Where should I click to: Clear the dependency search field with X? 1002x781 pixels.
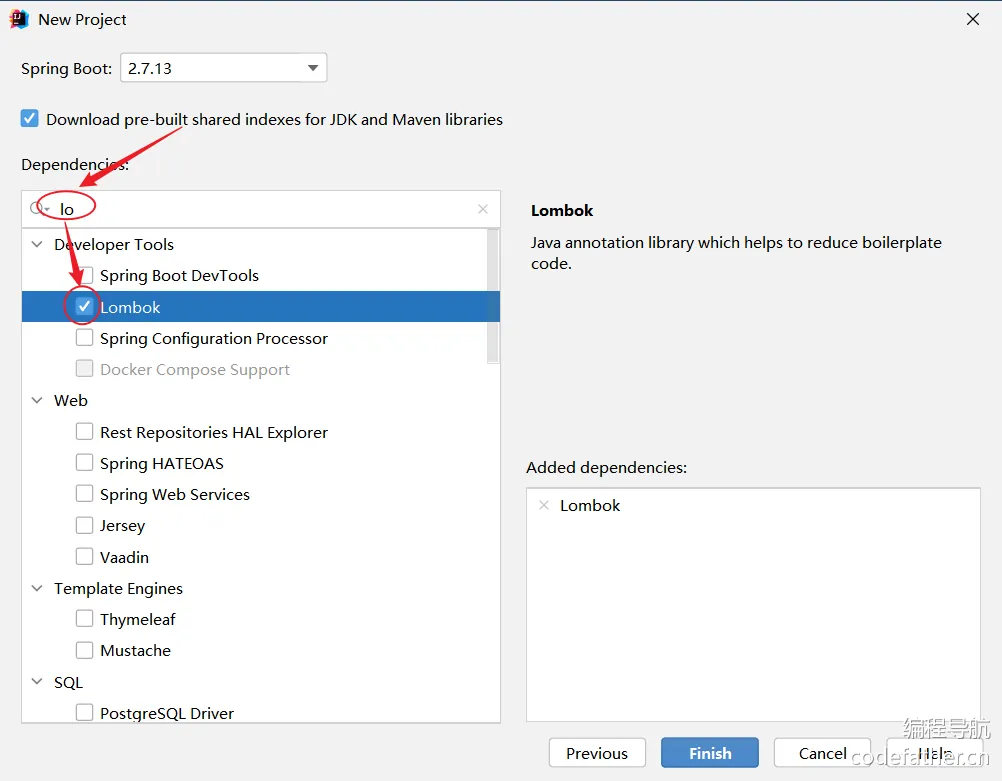[x=483, y=209]
